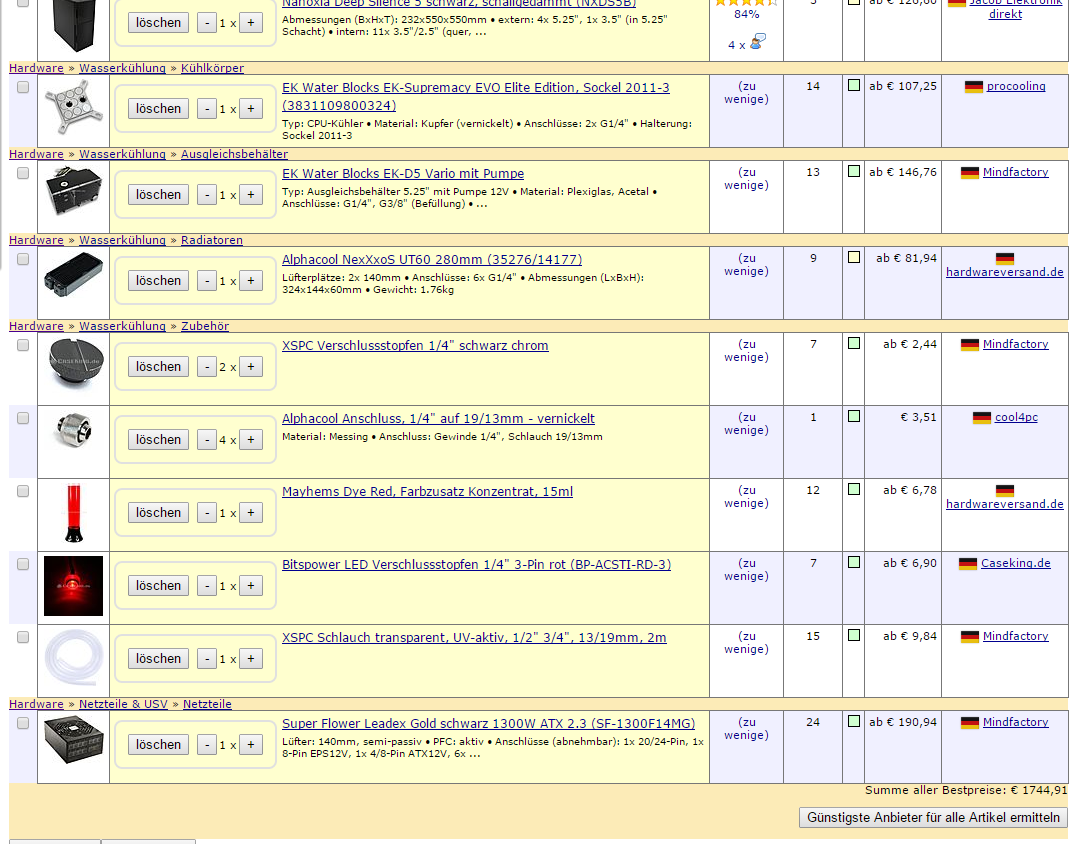Go to Zubehör category breadcrumb

(x=205, y=326)
